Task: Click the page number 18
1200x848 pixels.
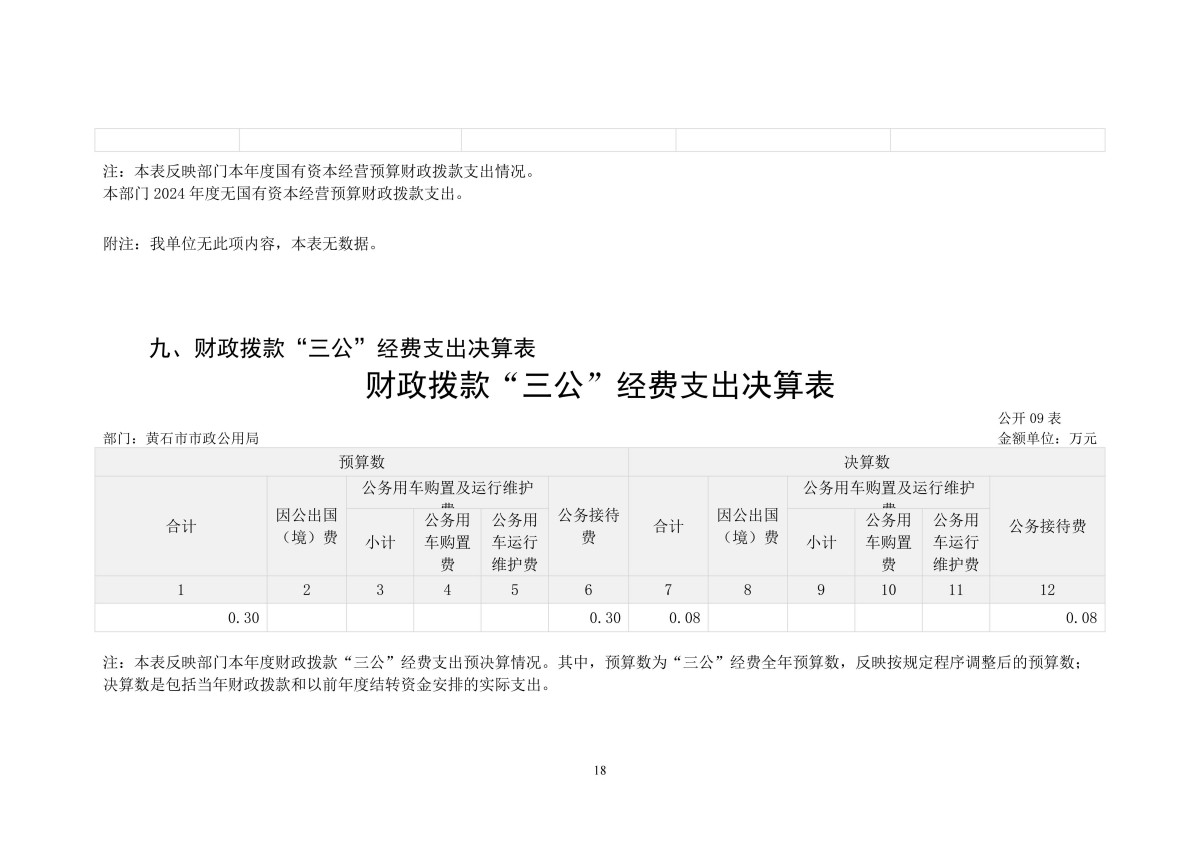Action: 600,770
